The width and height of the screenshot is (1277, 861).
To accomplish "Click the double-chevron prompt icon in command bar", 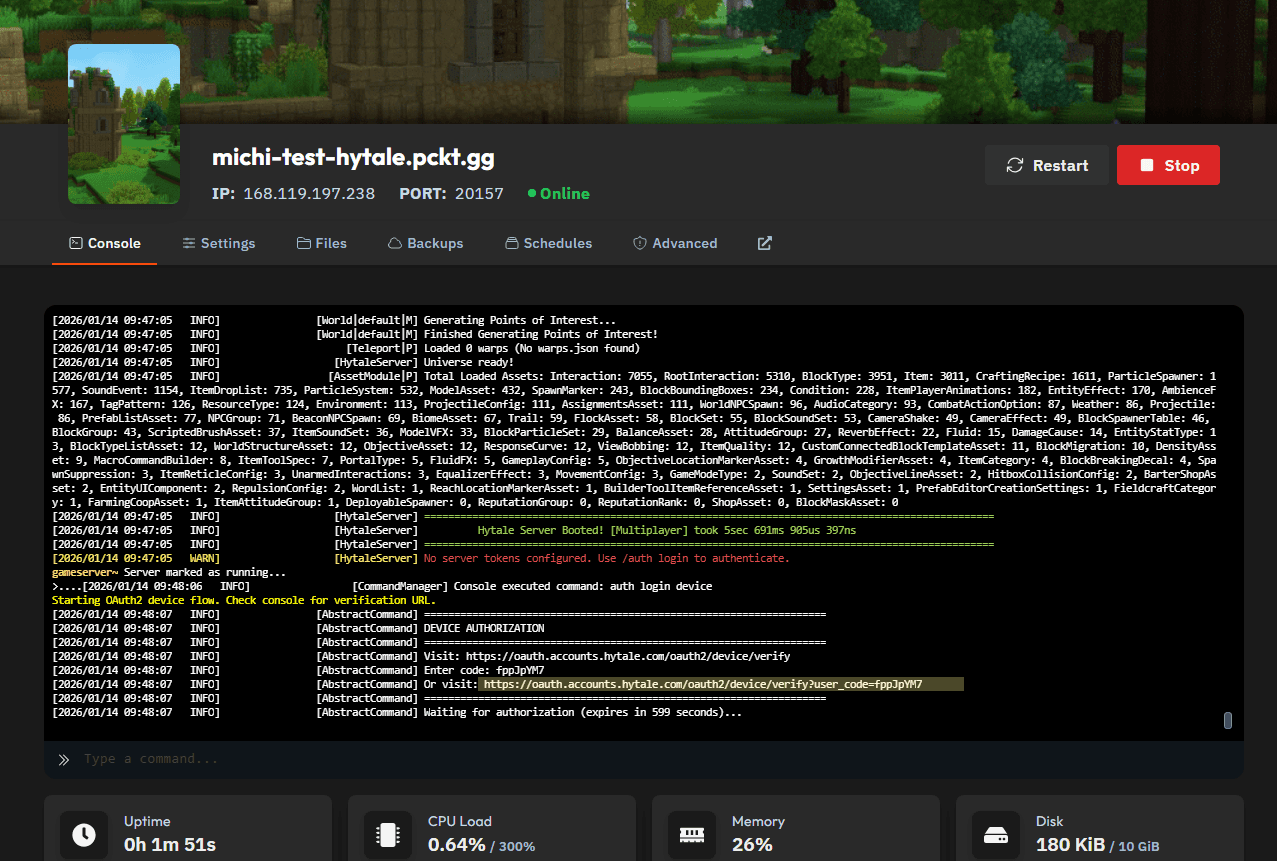I will pos(63,758).
